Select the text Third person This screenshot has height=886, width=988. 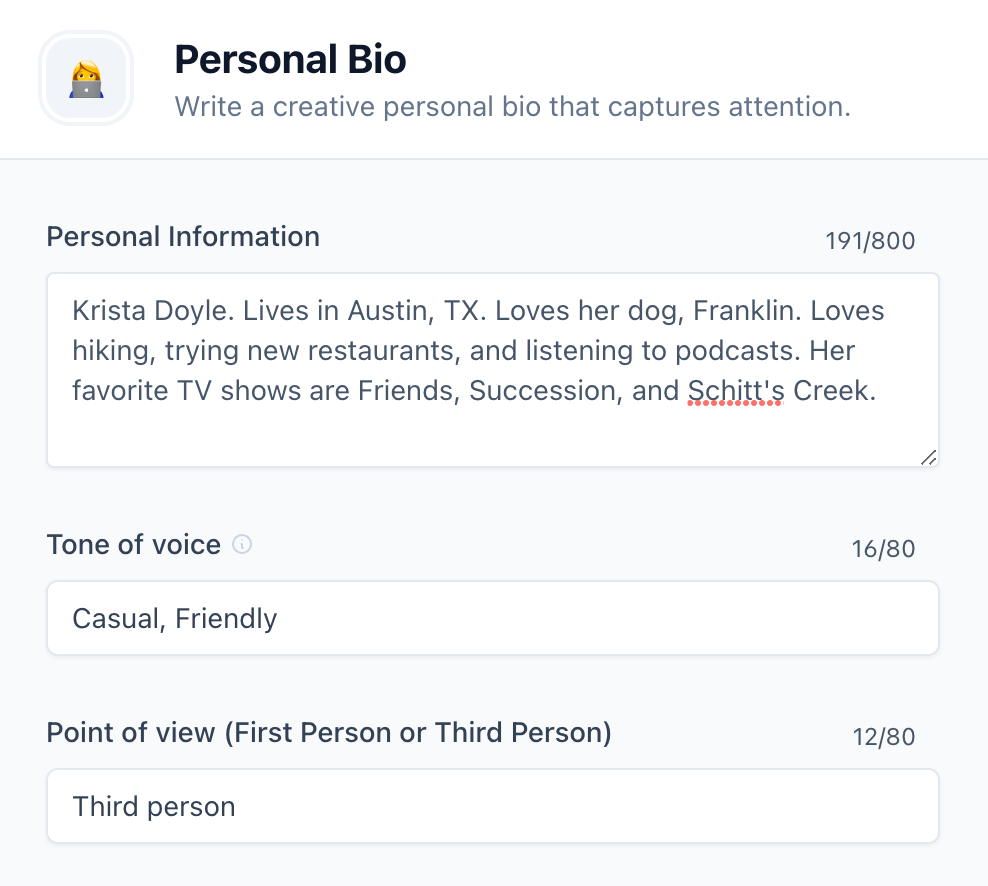coord(152,806)
